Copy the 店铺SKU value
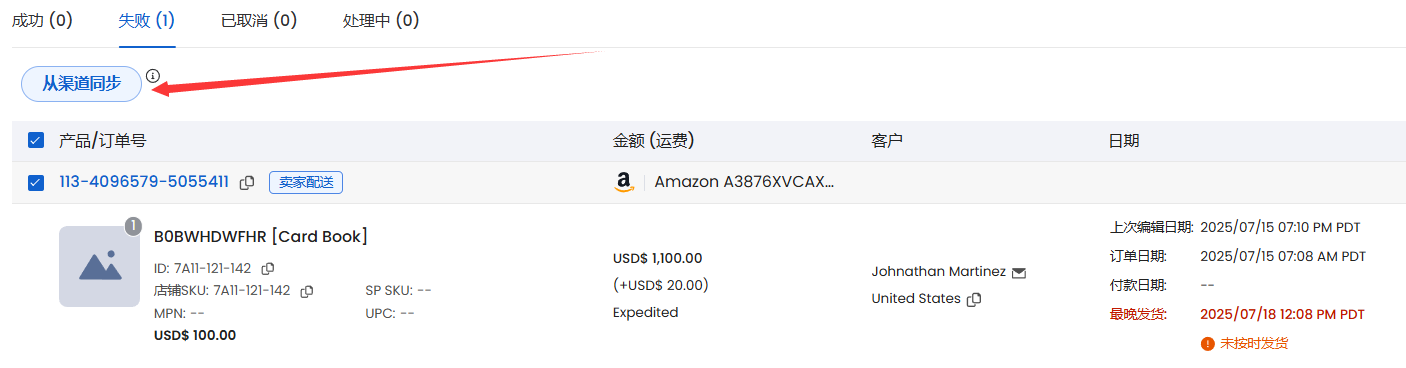 pyautogui.click(x=307, y=291)
